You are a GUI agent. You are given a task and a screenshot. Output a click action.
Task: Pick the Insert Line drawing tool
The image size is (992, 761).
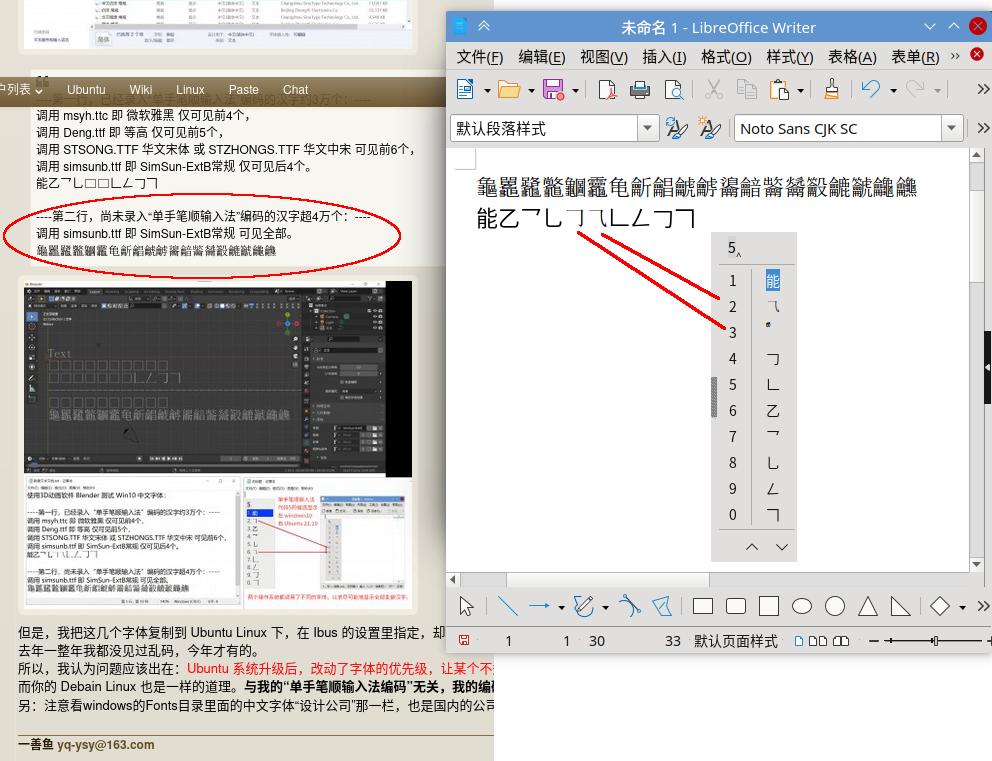(507, 606)
